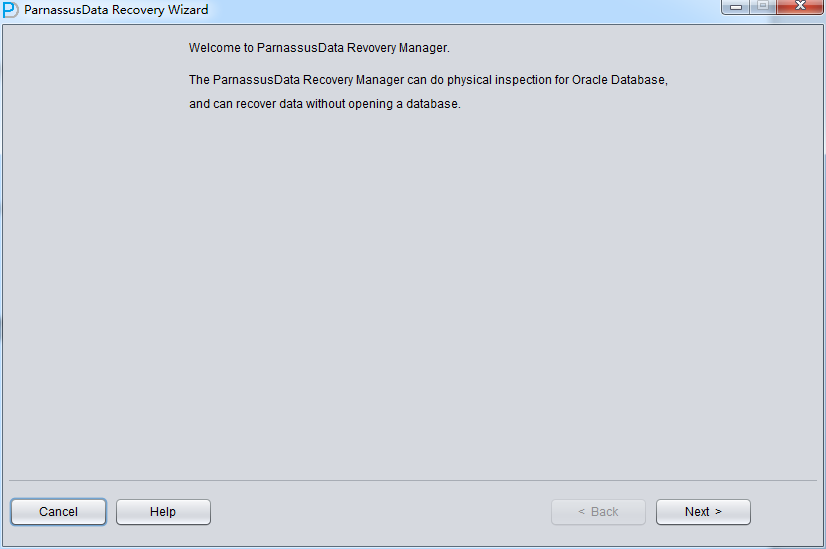Screen dimensions: 826x549
Task: Click the '>' arrow on the Next button
Action: coord(717,512)
